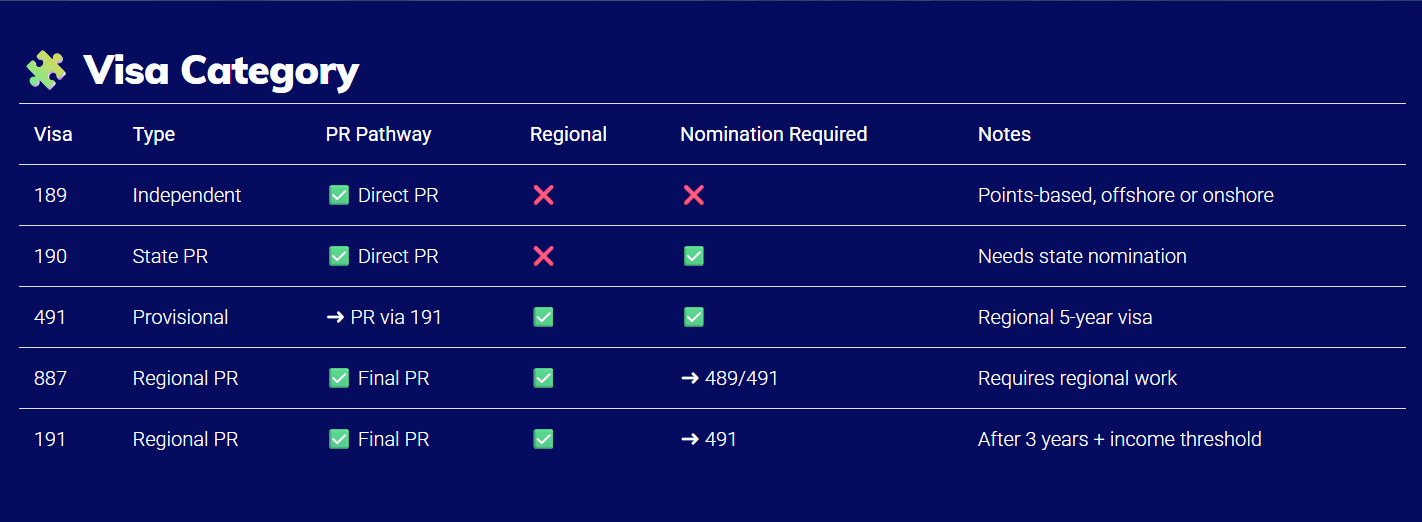This screenshot has height=522, width=1422.
Task: Click the red cross in 189 Nomination column
Action: coord(693,195)
